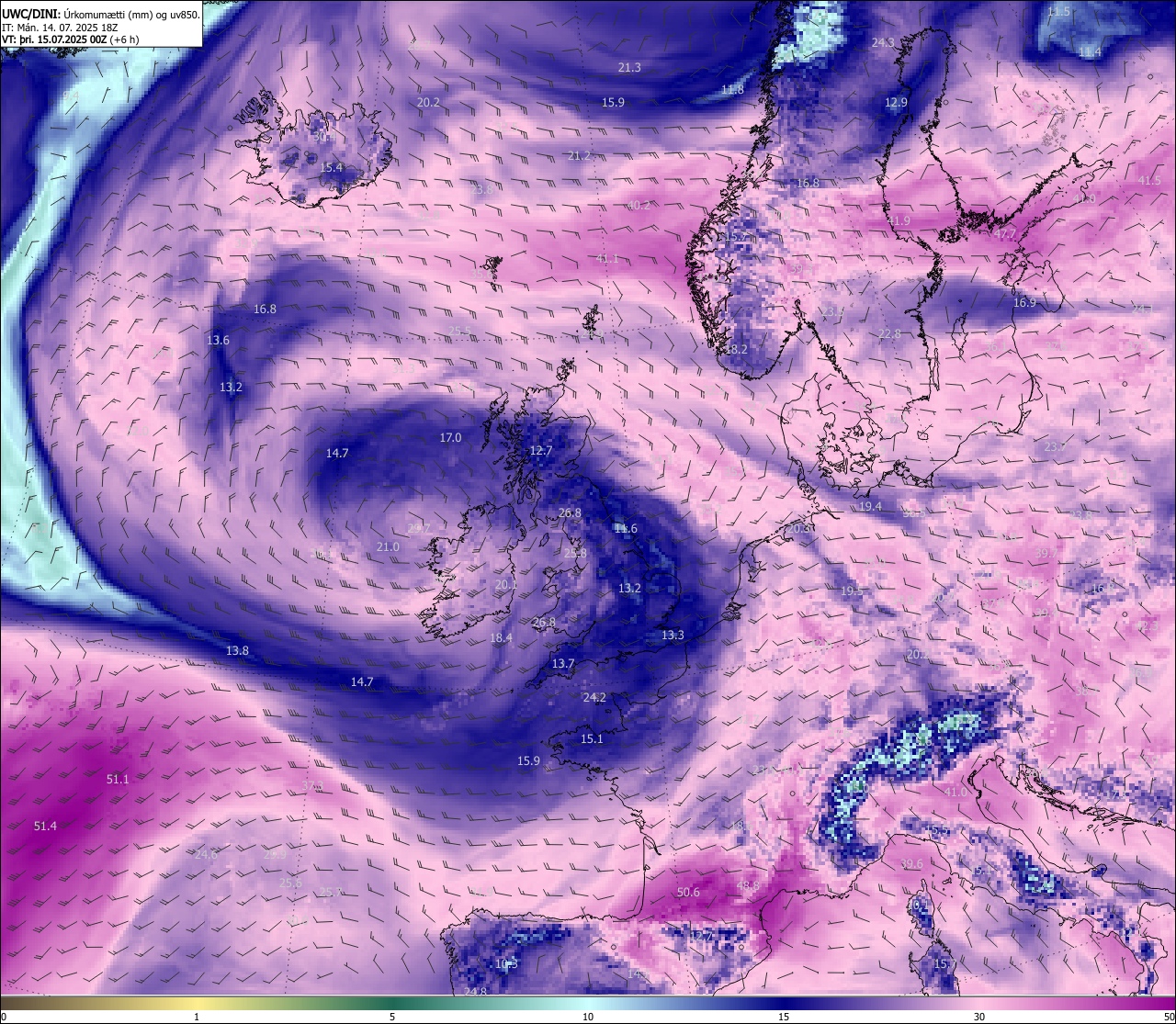Select the 'VT: þri. 15.07.2025 00Z' line
This screenshot has height=1024, width=1176.
coord(55,39)
